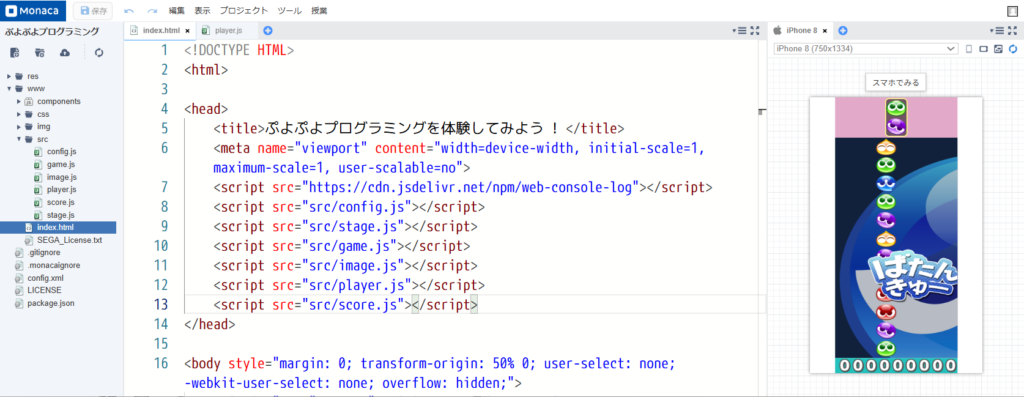Viewport: 1024px width, 397px height.
Task: Open config.js in the file tree
Action: (x=61, y=152)
